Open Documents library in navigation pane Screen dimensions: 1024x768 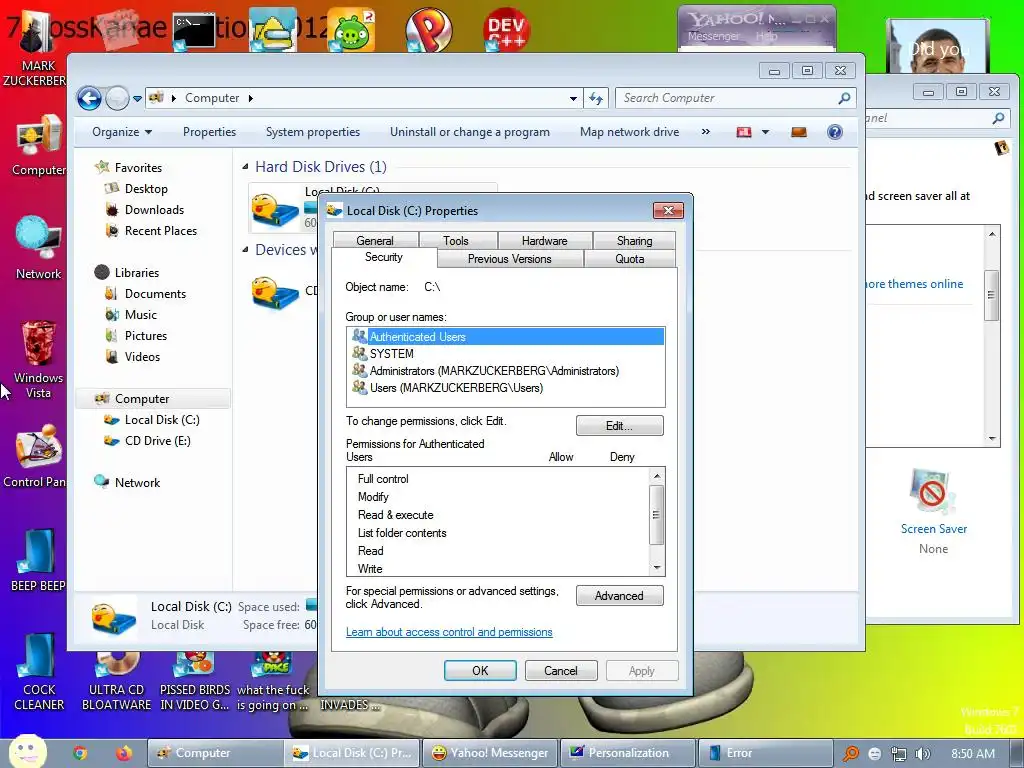pyautogui.click(x=155, y=294)
